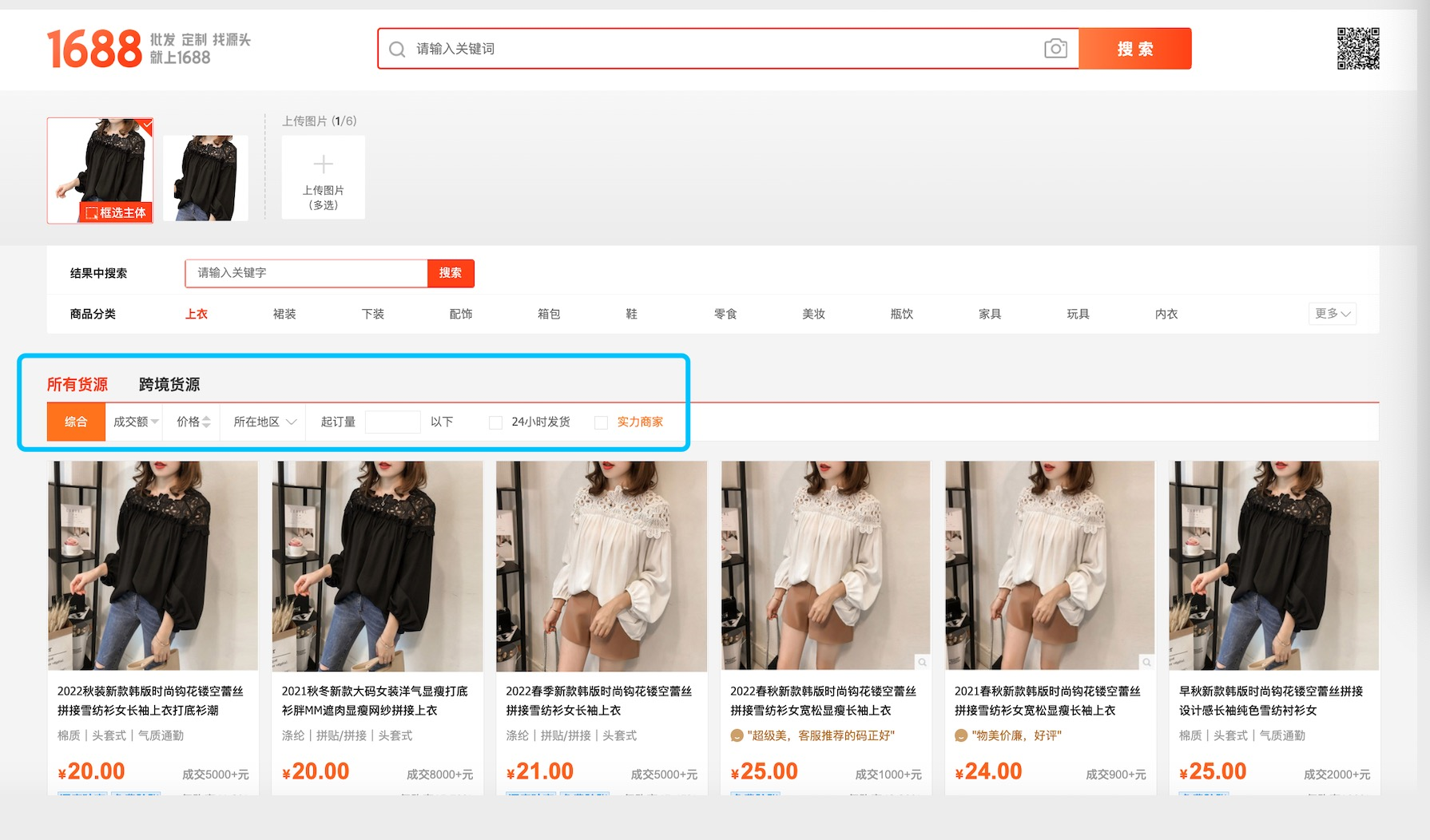Click the plus icon to upload images

pyautogui.click(x=323, y=164)
